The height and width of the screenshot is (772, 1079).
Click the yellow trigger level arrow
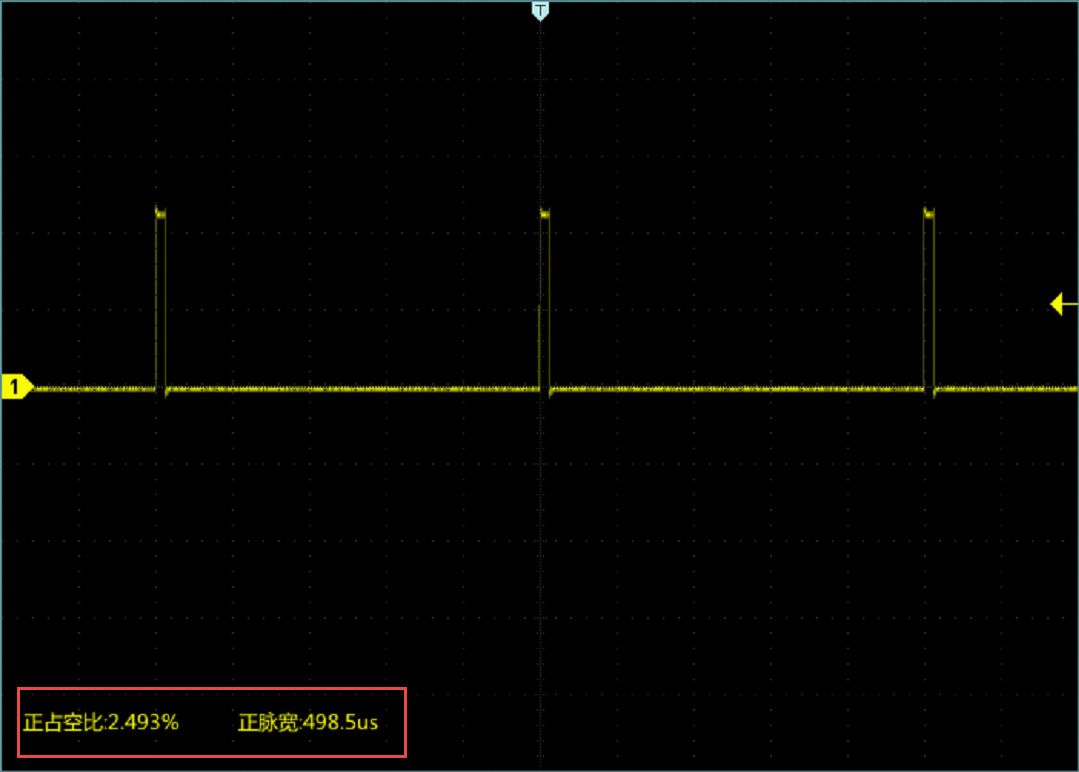tap(1063, 303)
